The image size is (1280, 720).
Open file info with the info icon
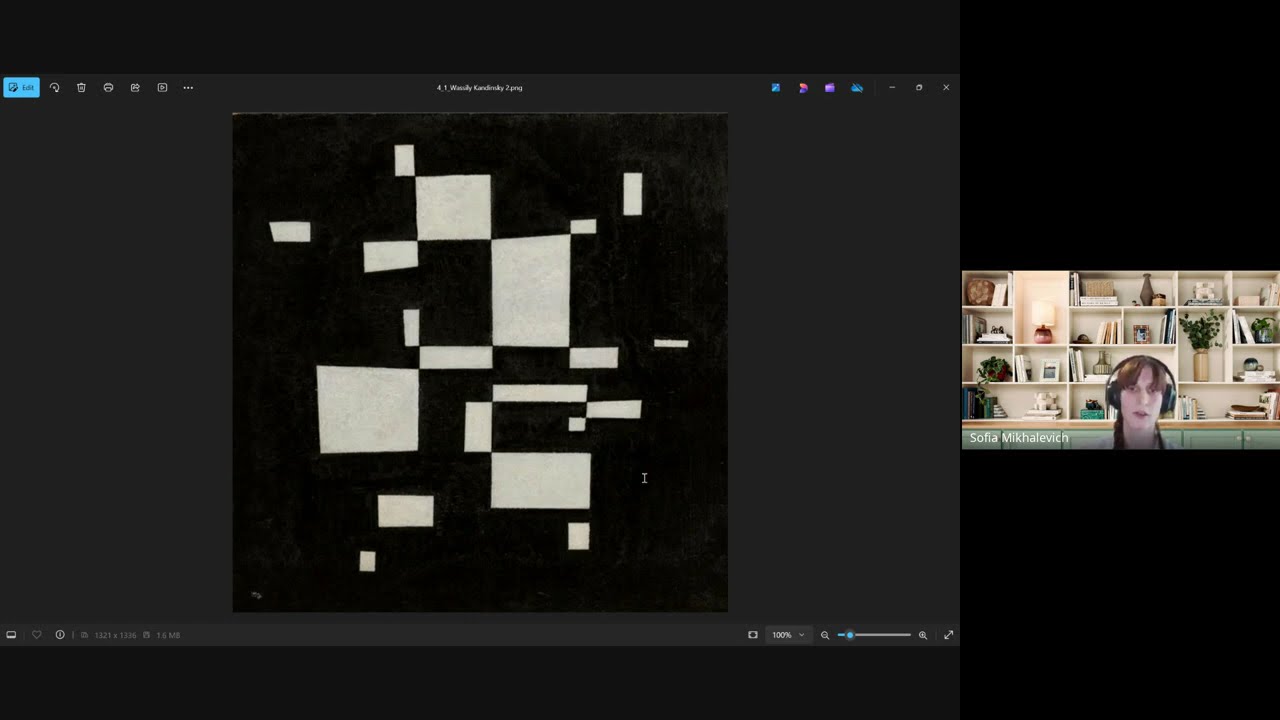coord(60,635)
